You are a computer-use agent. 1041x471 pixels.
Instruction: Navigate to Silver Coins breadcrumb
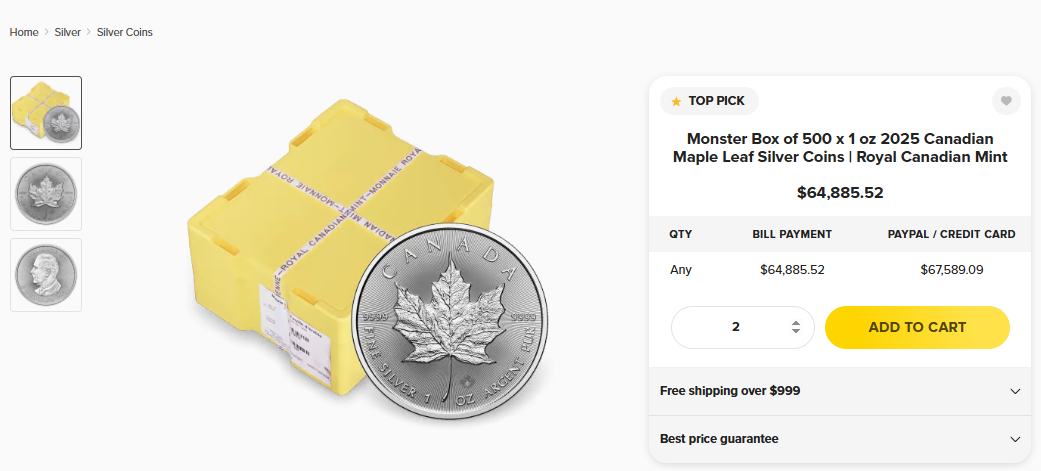125,32
